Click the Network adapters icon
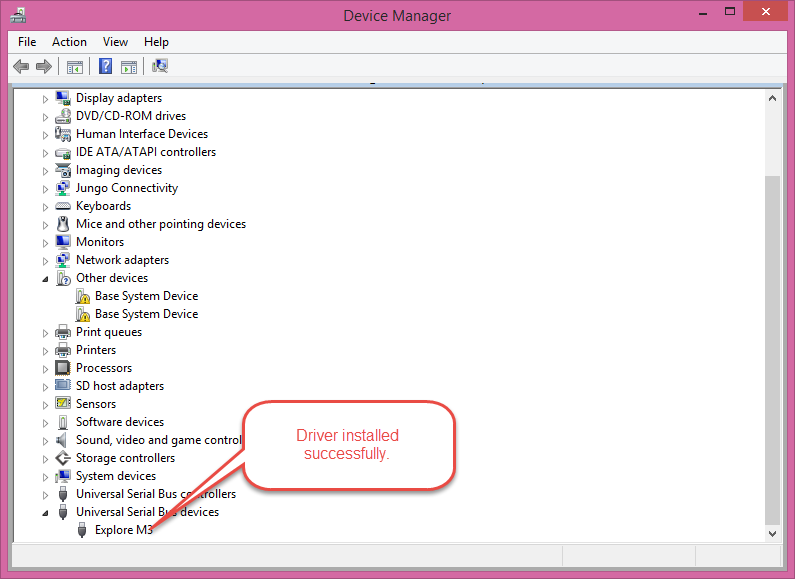This screenshot has width=795, height=579. 63,260
